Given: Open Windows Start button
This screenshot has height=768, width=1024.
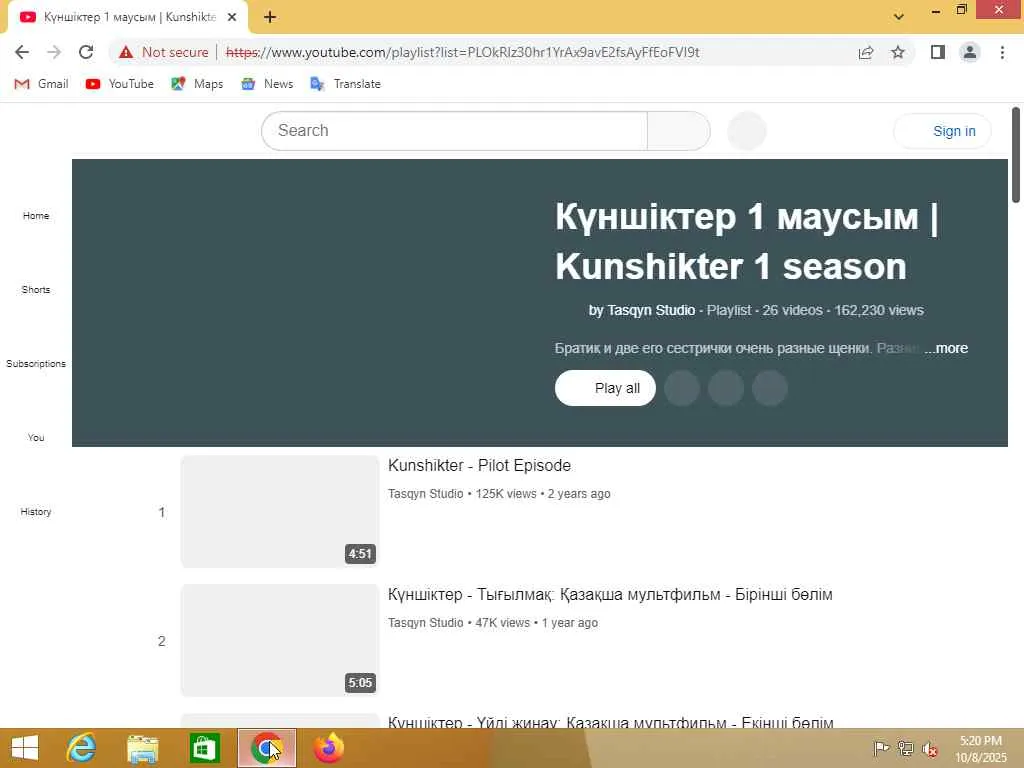Looking at the screenshot, I should (25, 748).
